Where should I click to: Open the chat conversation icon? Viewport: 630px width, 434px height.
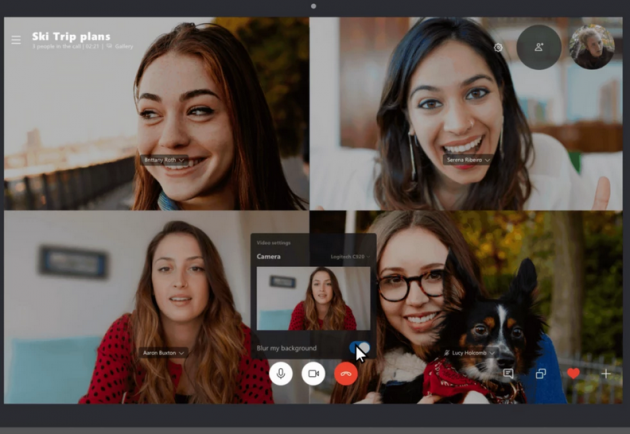[x=508, y=374]
